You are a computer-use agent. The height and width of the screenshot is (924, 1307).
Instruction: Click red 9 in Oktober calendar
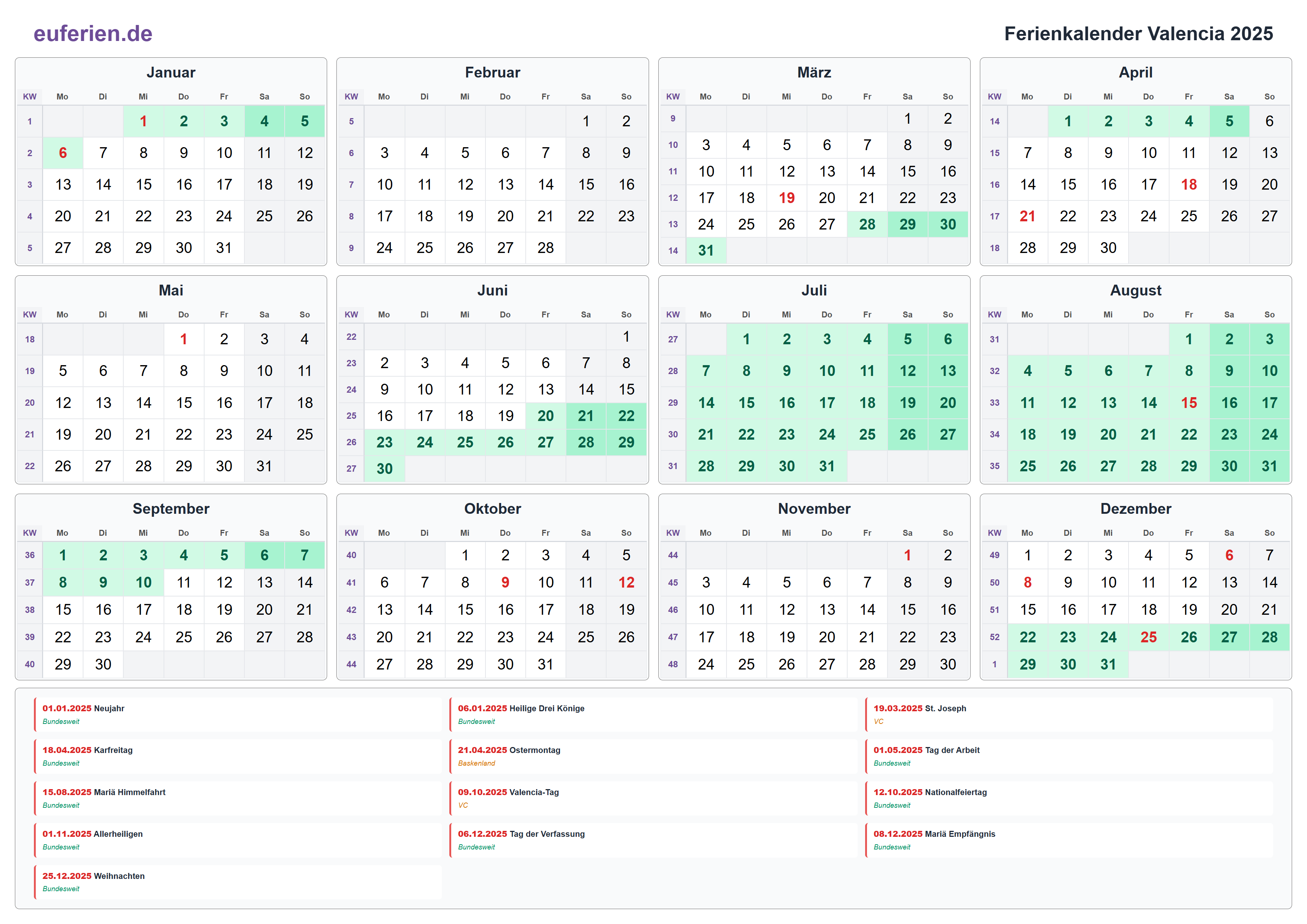coord(505,582)
